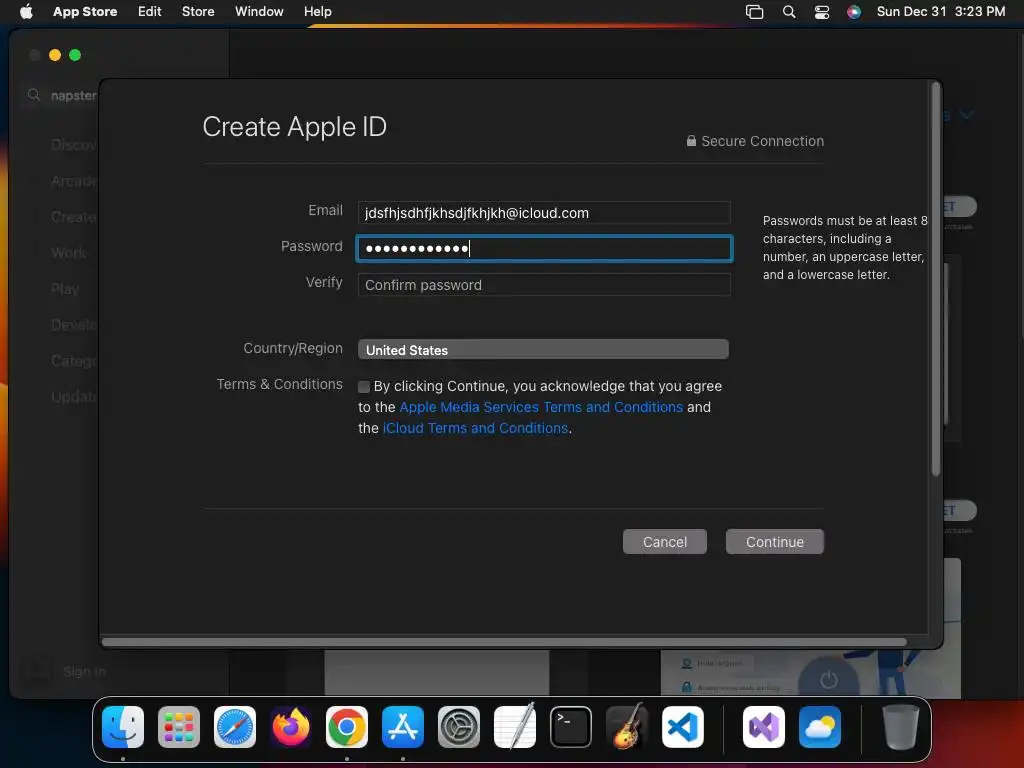Click the Secure Connection lock icon

691,140
